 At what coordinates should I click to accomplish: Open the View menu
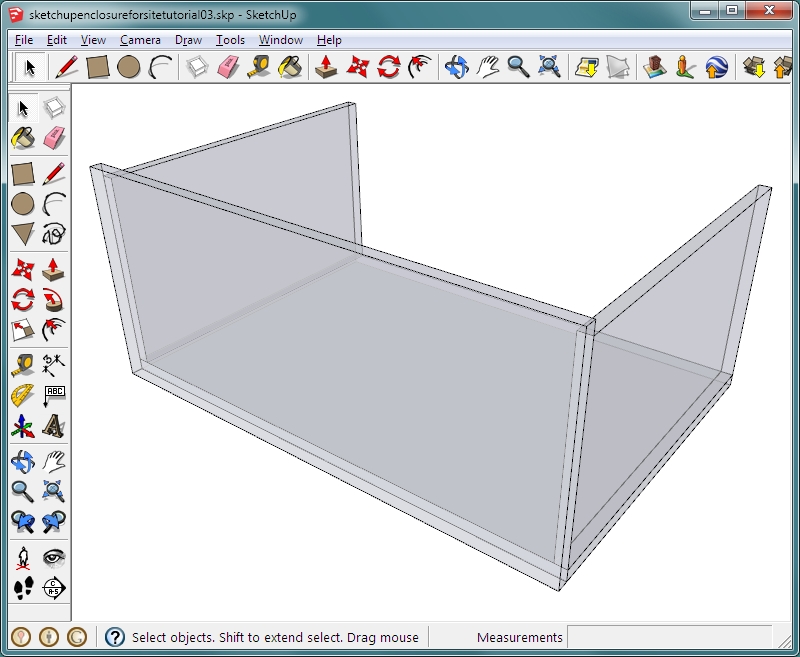(93, 40)
